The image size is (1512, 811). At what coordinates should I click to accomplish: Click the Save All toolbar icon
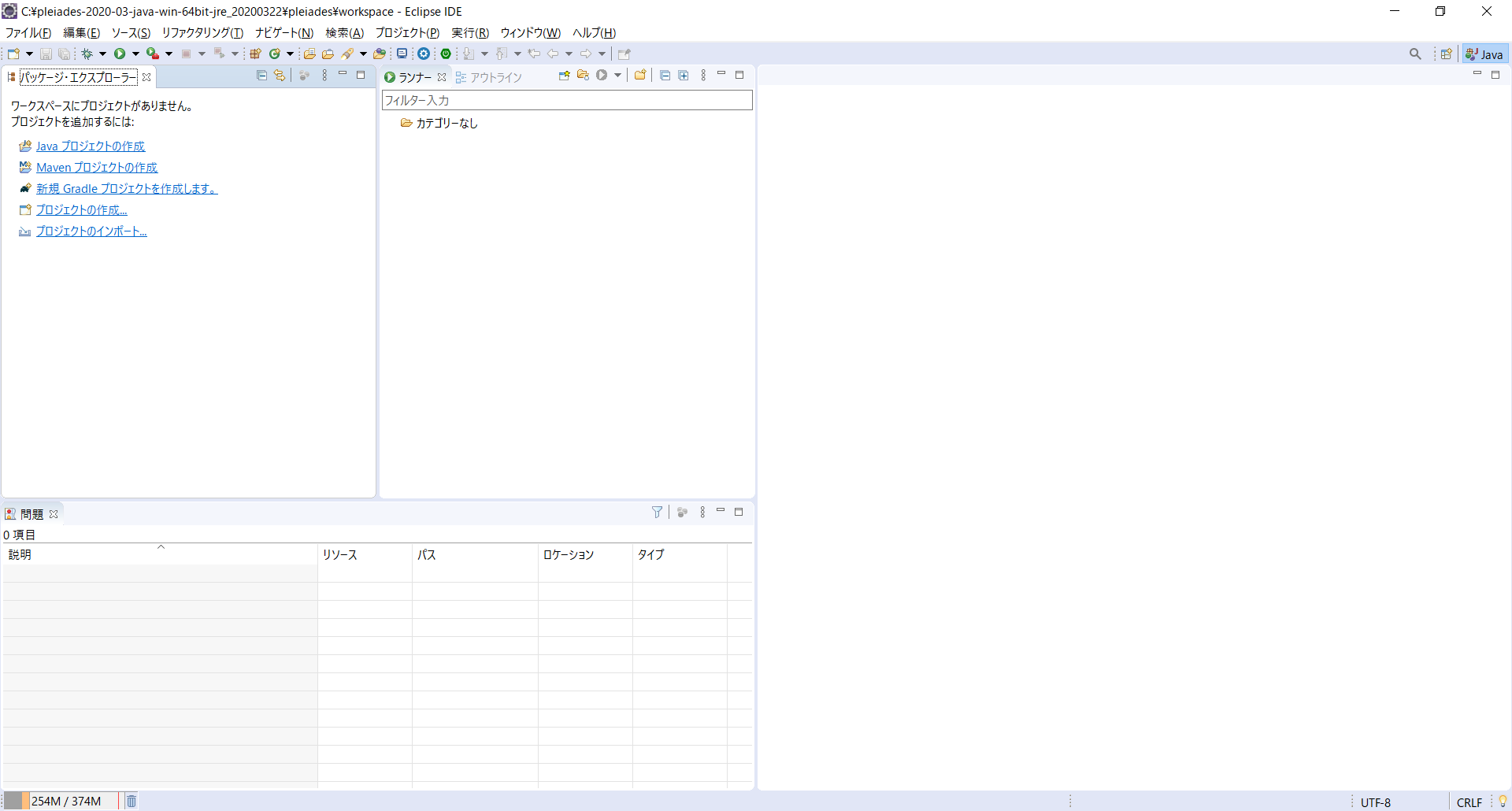64,54
